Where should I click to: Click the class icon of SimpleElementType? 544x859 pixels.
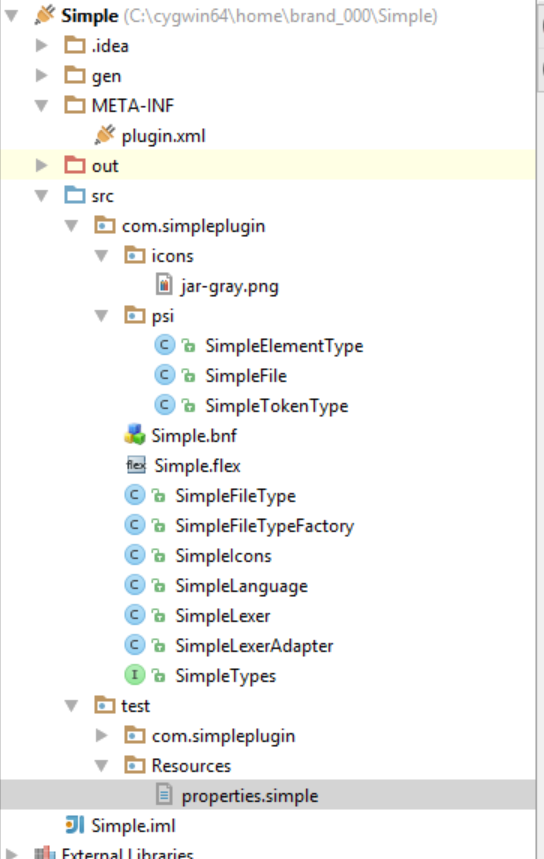point(164,345)
